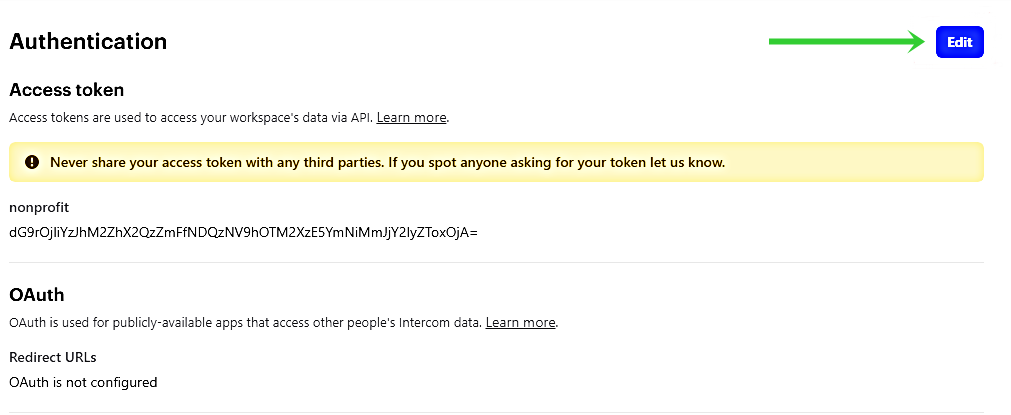Click the OAuth section heading
The width and height of the screenshot is (1011, 415).
37,295
